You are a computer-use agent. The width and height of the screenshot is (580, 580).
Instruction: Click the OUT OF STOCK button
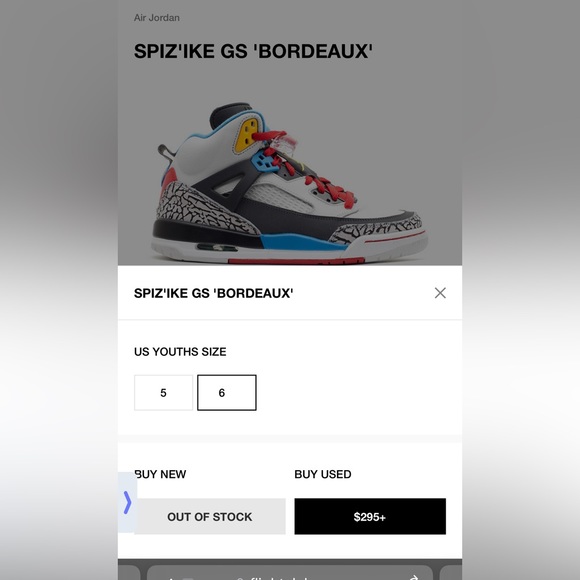coord(210,516)
